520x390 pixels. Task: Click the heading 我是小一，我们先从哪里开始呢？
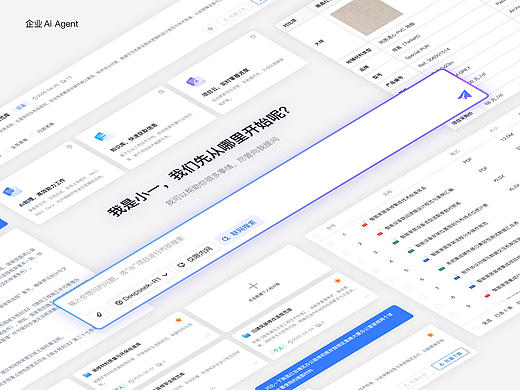click(199, 161)
